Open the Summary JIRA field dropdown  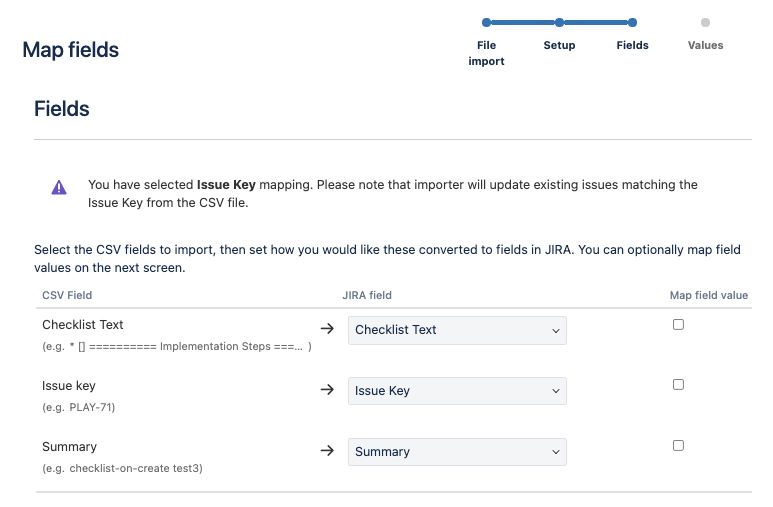click(457, 452)
